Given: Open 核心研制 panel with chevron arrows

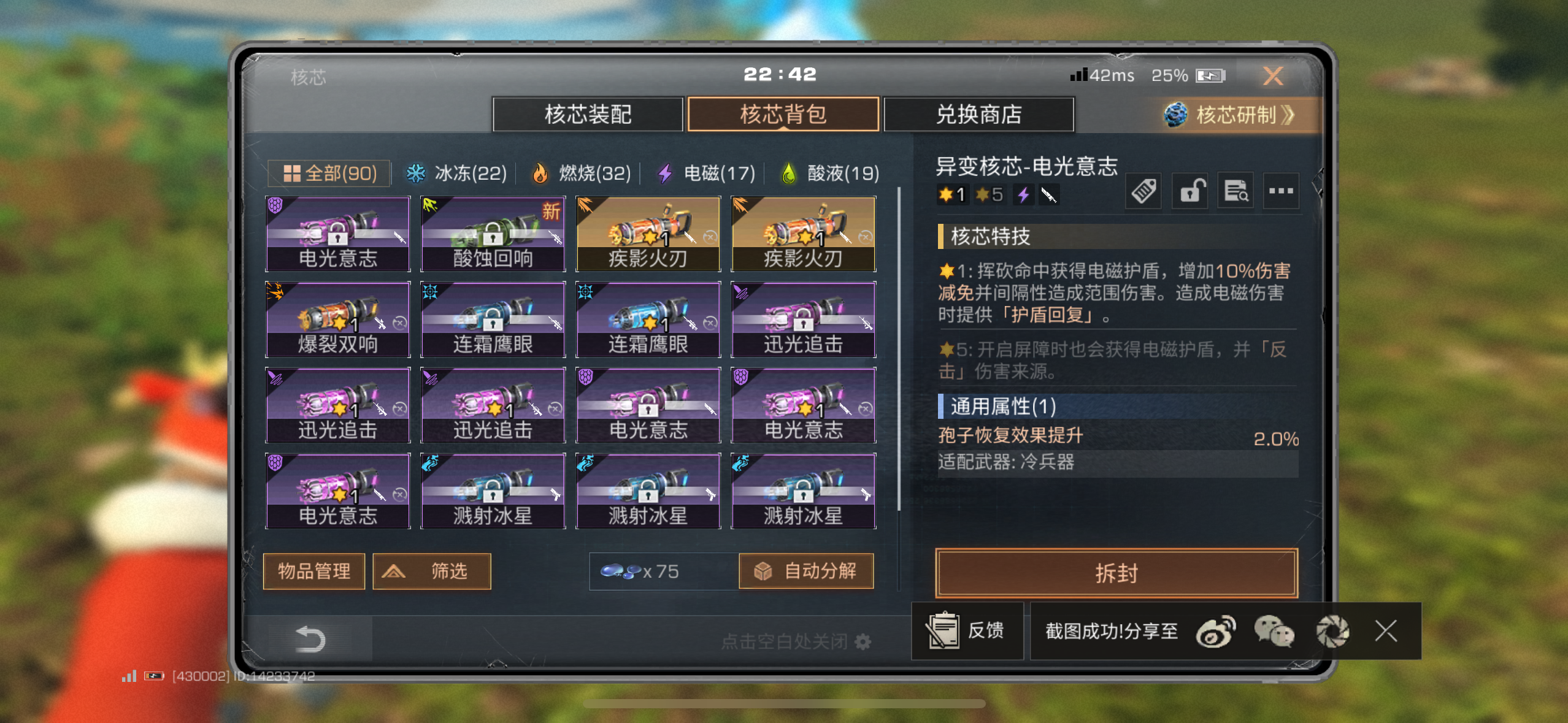Looking at the screenshot, I should click(1230, 115).
